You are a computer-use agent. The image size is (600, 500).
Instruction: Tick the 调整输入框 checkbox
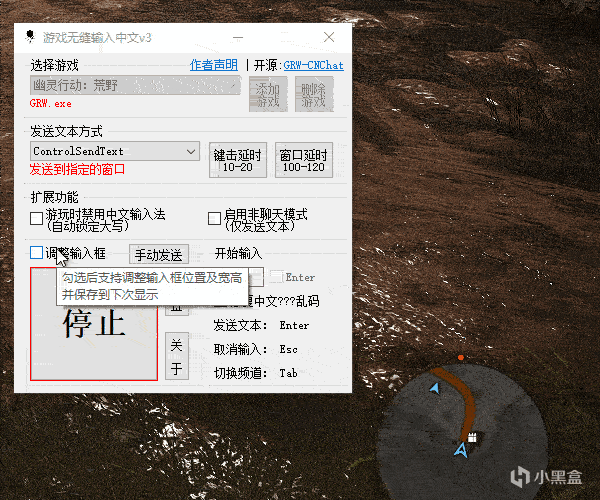click(36, 252)
